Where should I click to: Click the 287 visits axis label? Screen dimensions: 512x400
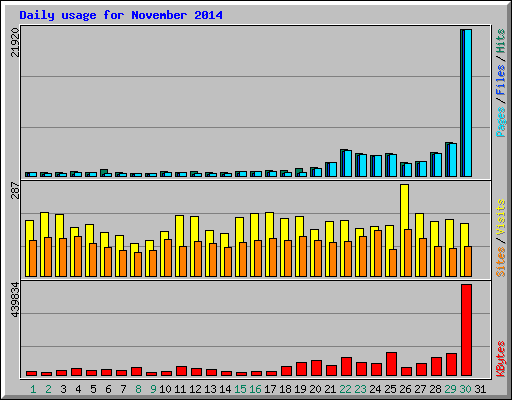[15, 190]
